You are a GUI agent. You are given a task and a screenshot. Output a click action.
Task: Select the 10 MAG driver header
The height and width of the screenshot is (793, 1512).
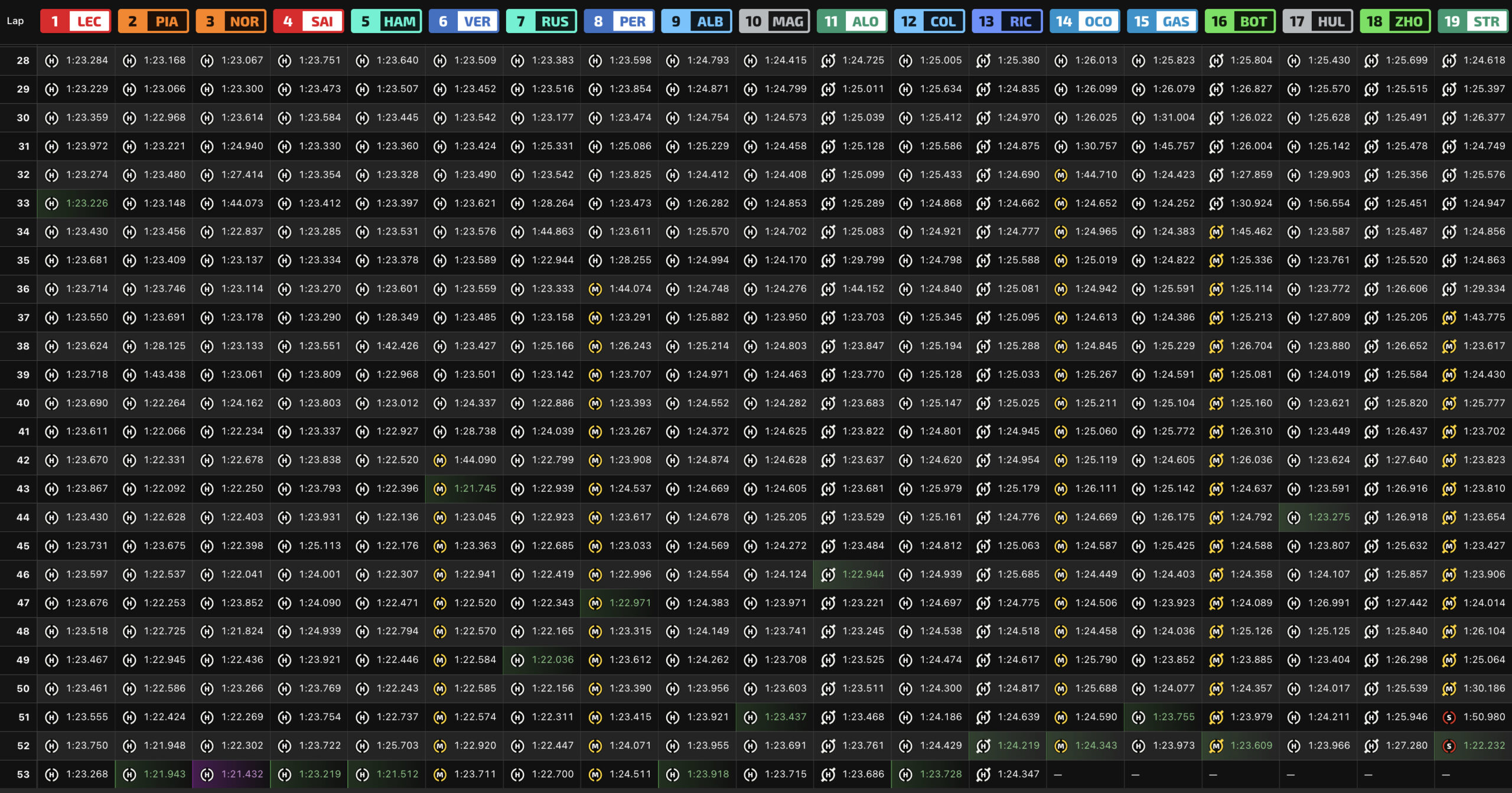(x=774, y=22)
